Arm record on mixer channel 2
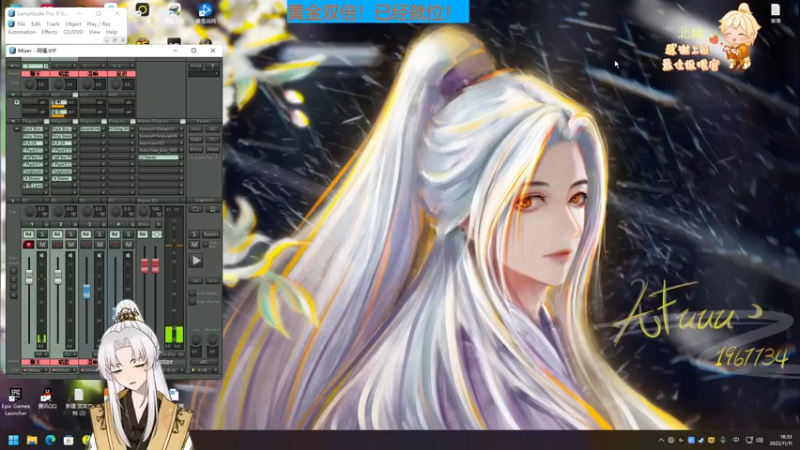The image size is (800, 450). point(57,245)
